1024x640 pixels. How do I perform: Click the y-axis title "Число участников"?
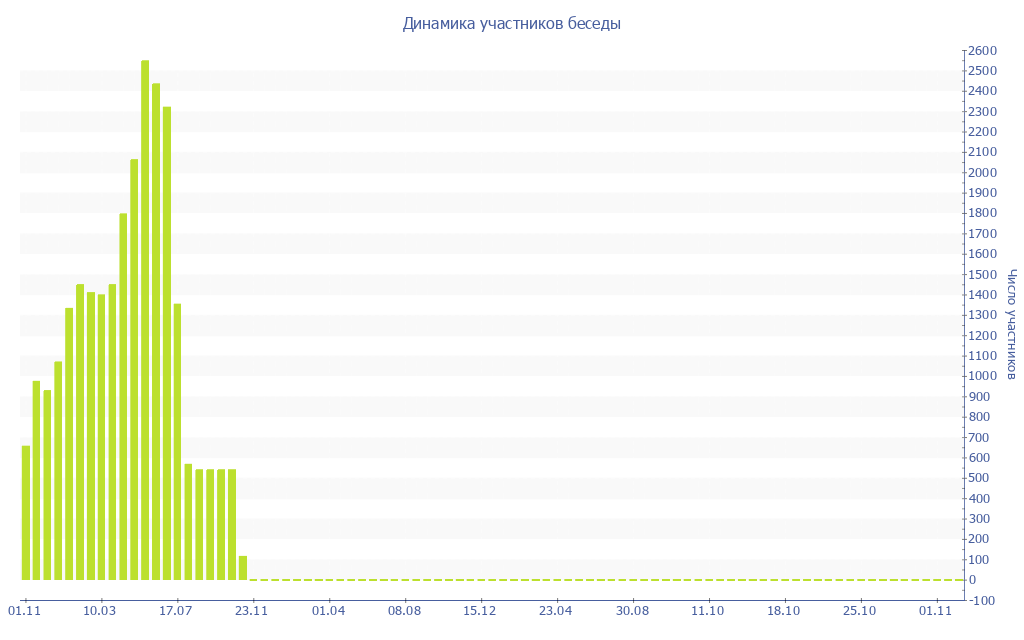[1012, 324]
